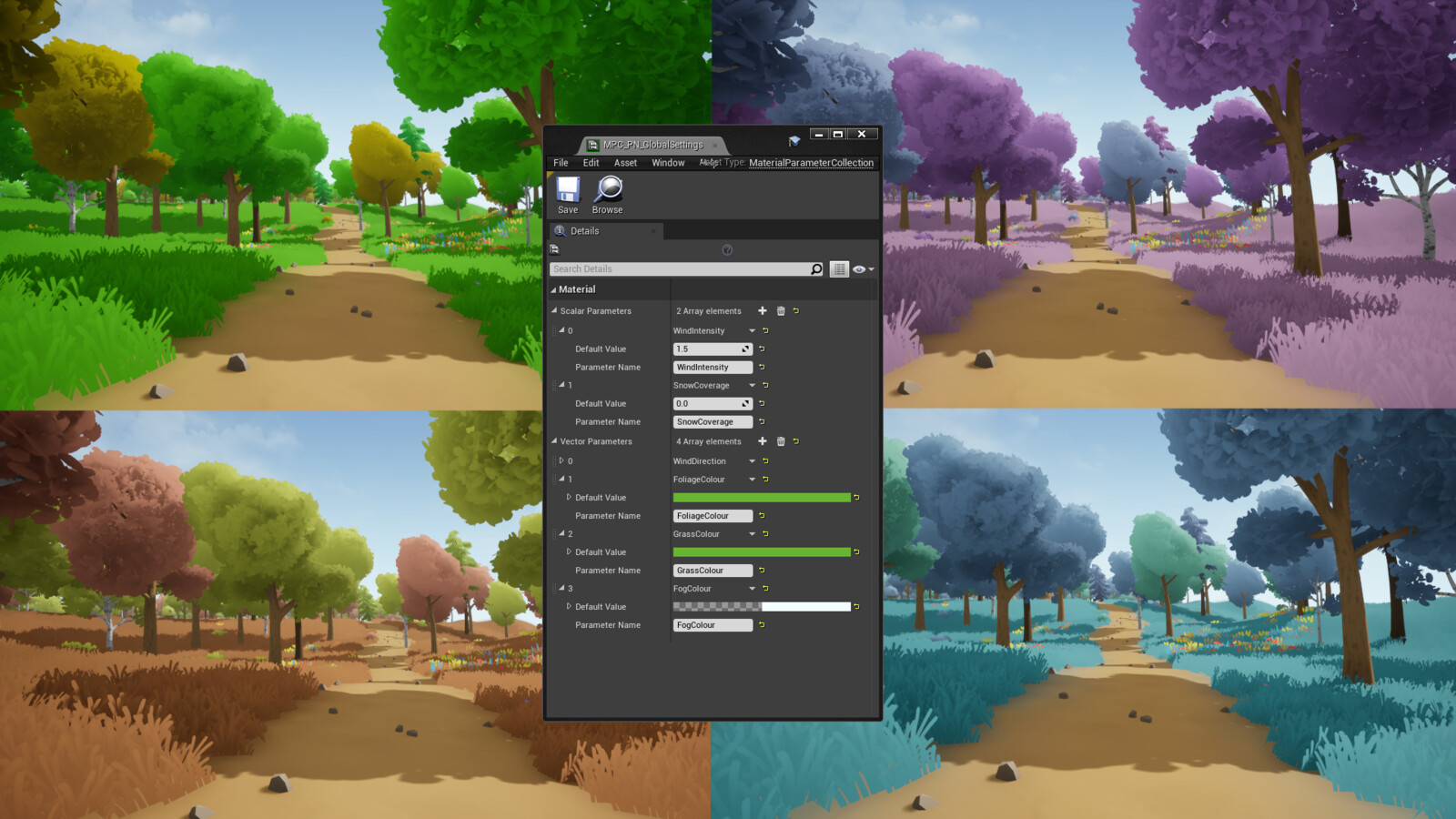Reset WindIntensity Default Value 1.5 to default

762,349
